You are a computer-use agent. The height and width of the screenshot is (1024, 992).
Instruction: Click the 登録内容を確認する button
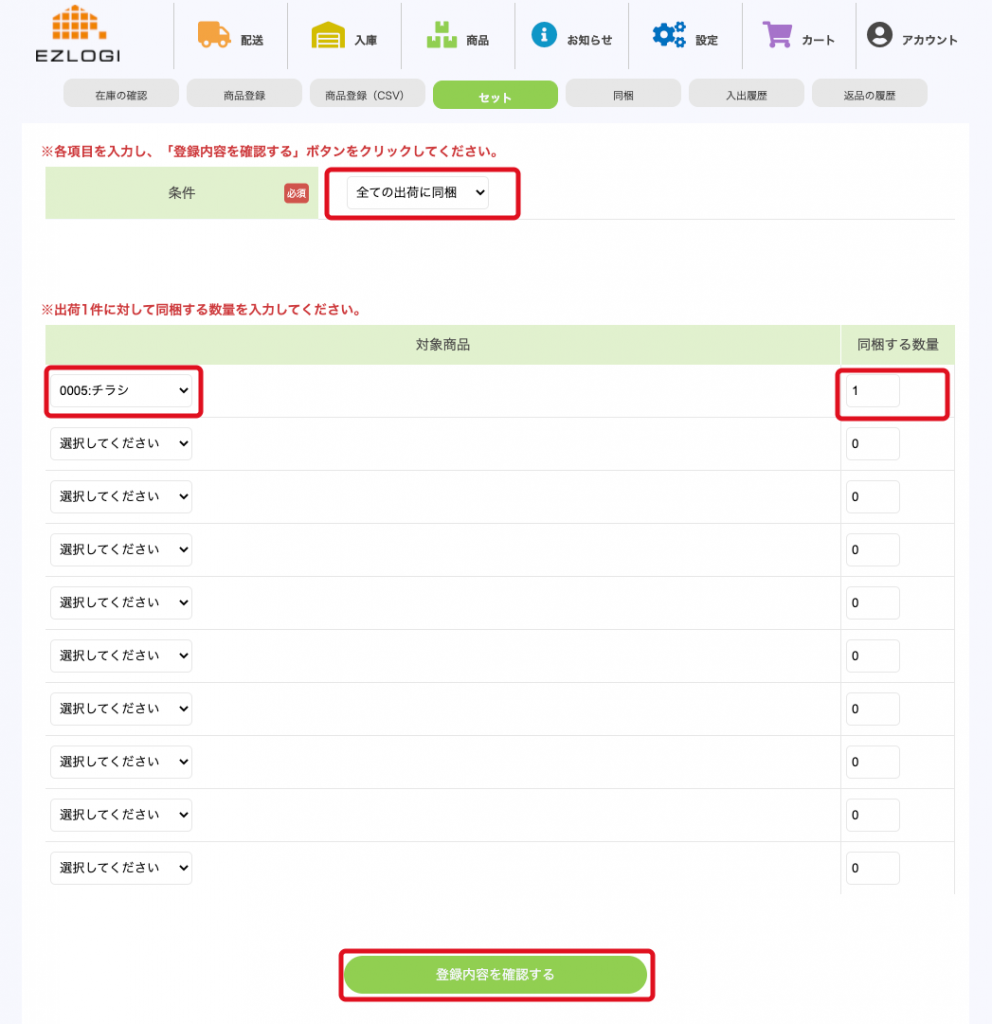[x=495, y=974]
